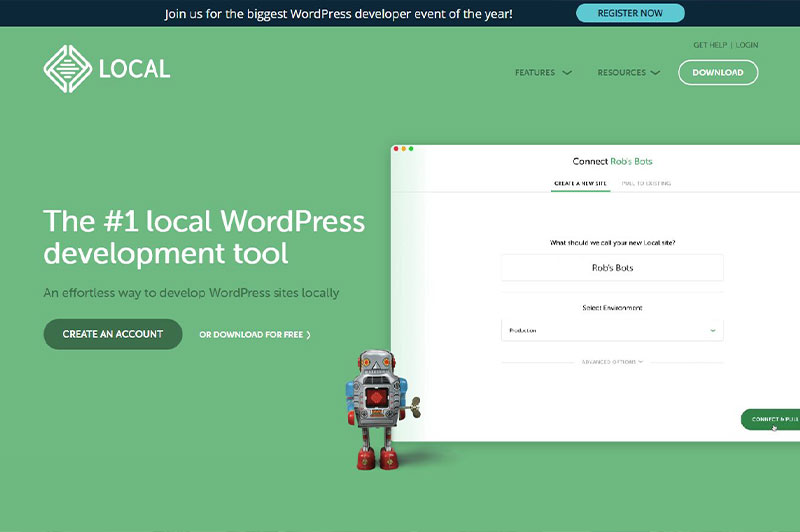Click the banner text about WordPress developer event
The width and height of the screenshot is (800, 532).
[338, 14]
